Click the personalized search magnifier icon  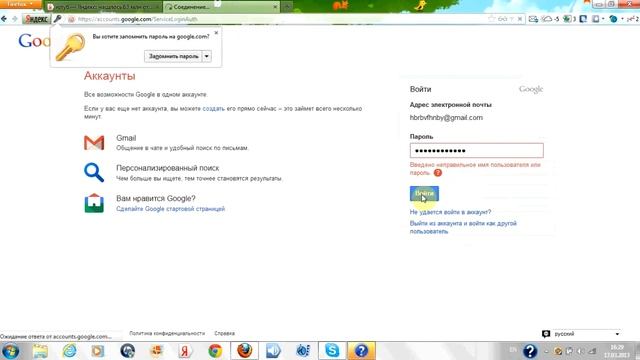click(94, 172)
